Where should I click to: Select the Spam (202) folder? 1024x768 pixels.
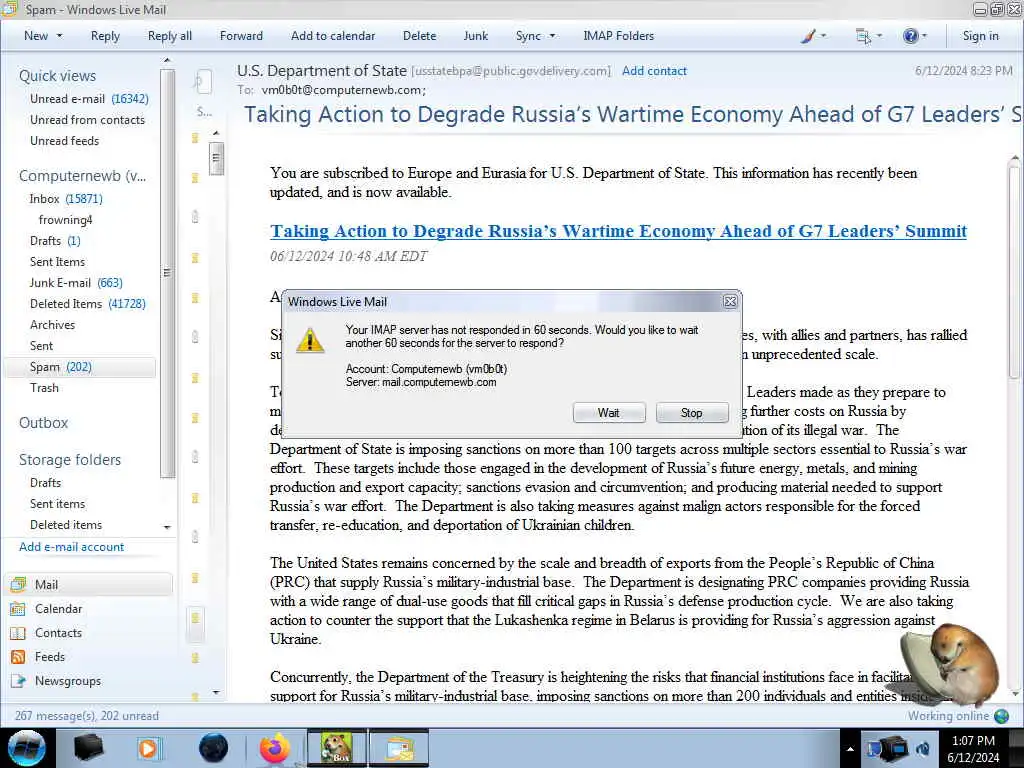point(80,367)
